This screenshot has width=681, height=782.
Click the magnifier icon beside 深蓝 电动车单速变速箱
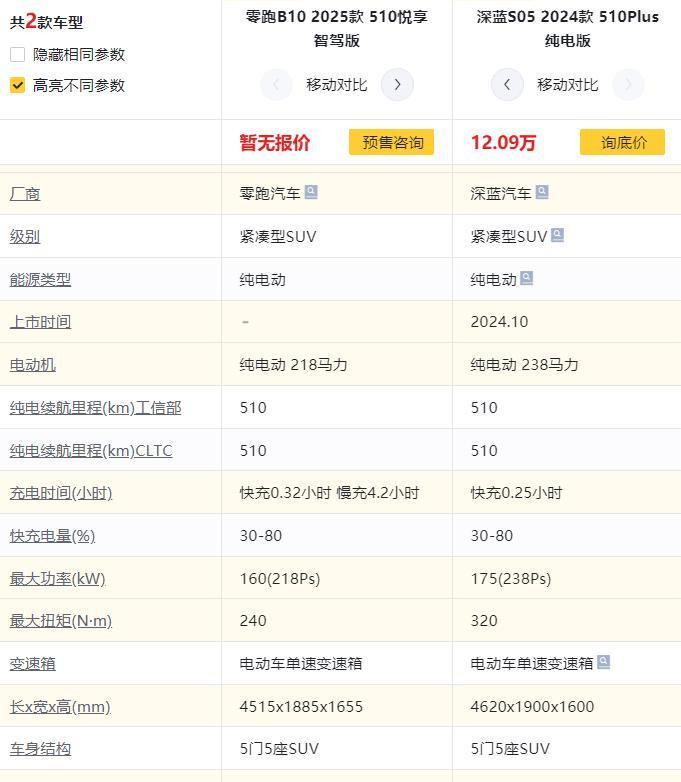point(603,662)
